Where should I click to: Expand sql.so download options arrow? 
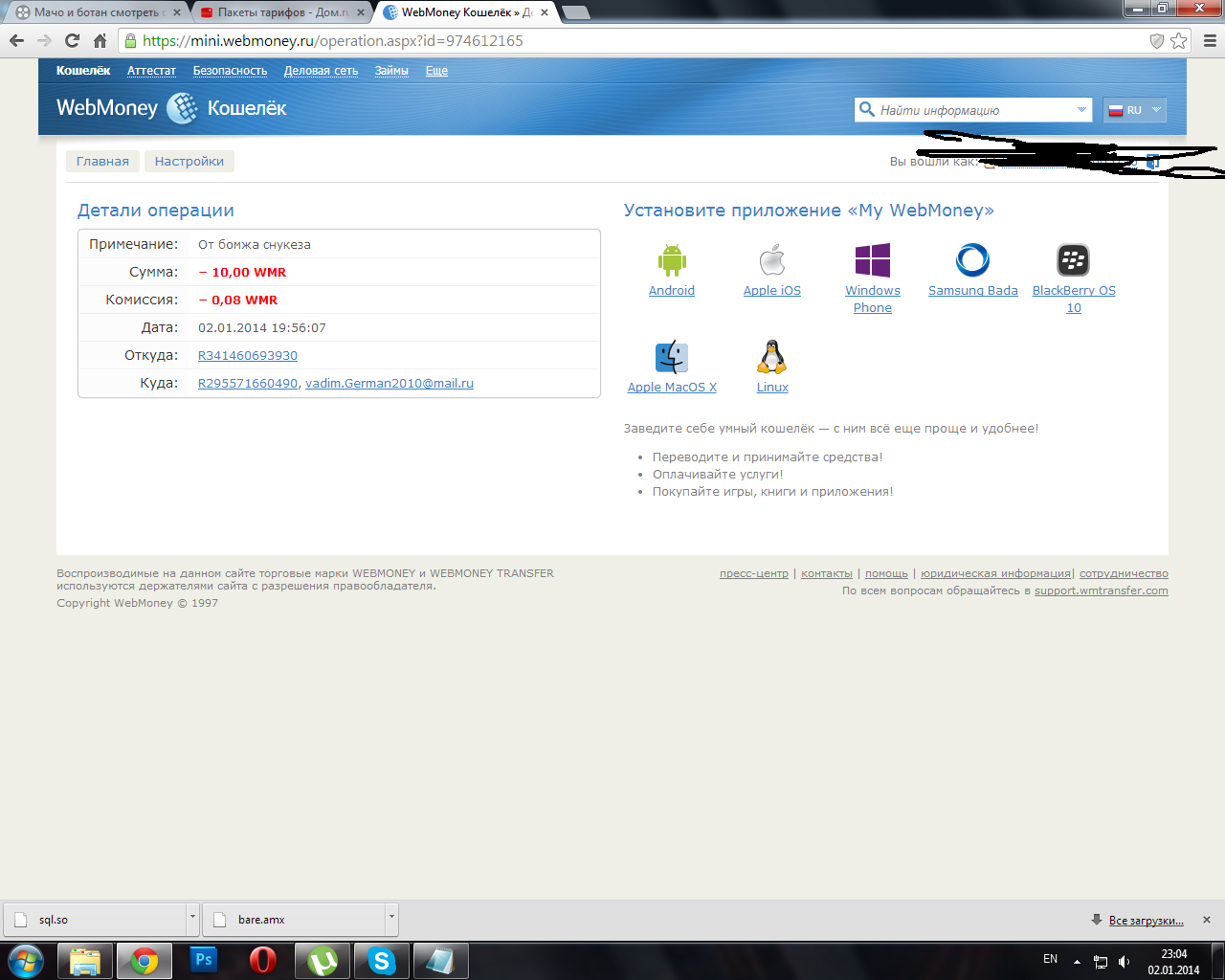tap(192, 917)
